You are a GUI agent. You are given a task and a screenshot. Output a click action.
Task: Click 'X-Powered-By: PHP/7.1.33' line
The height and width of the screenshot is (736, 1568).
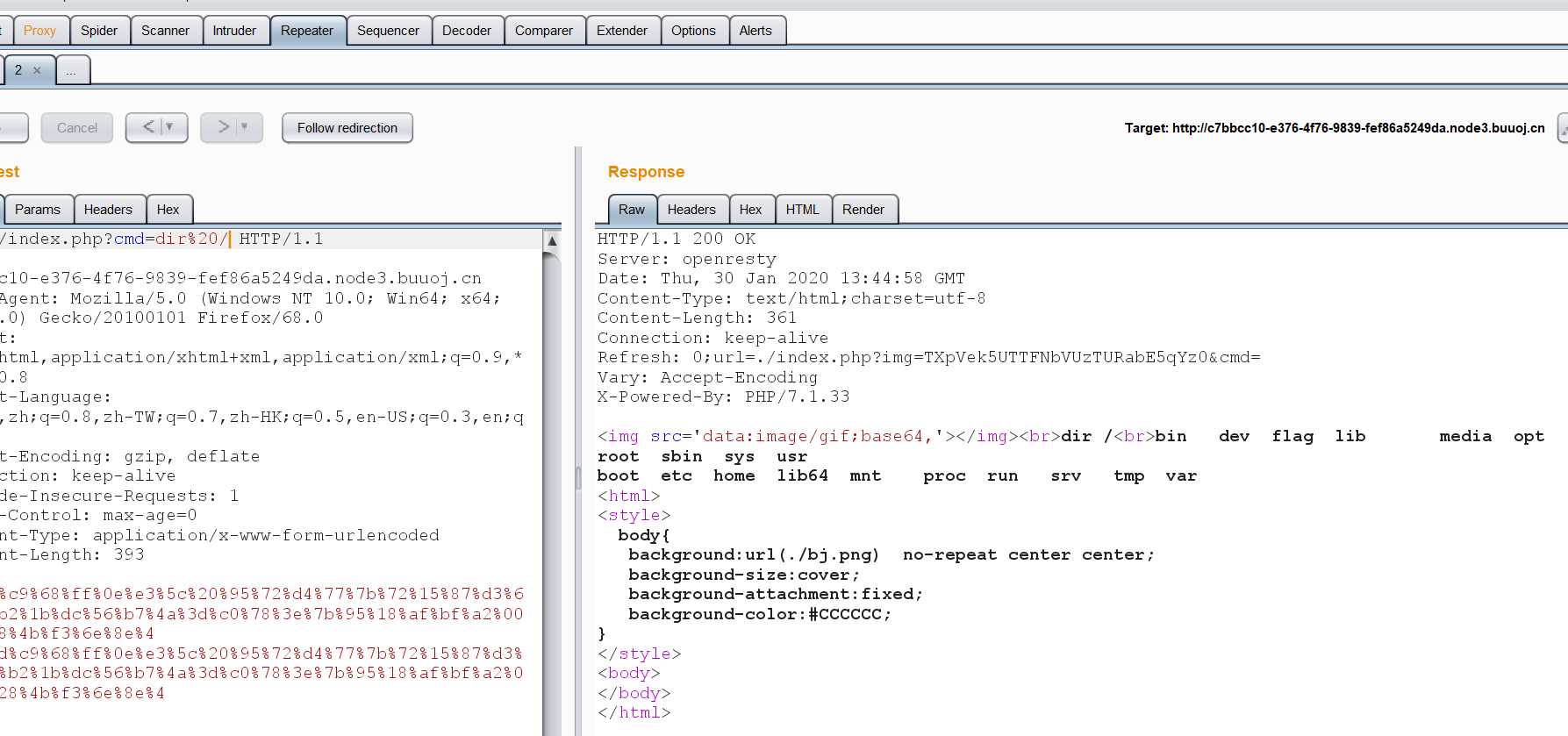coord(724,397)
